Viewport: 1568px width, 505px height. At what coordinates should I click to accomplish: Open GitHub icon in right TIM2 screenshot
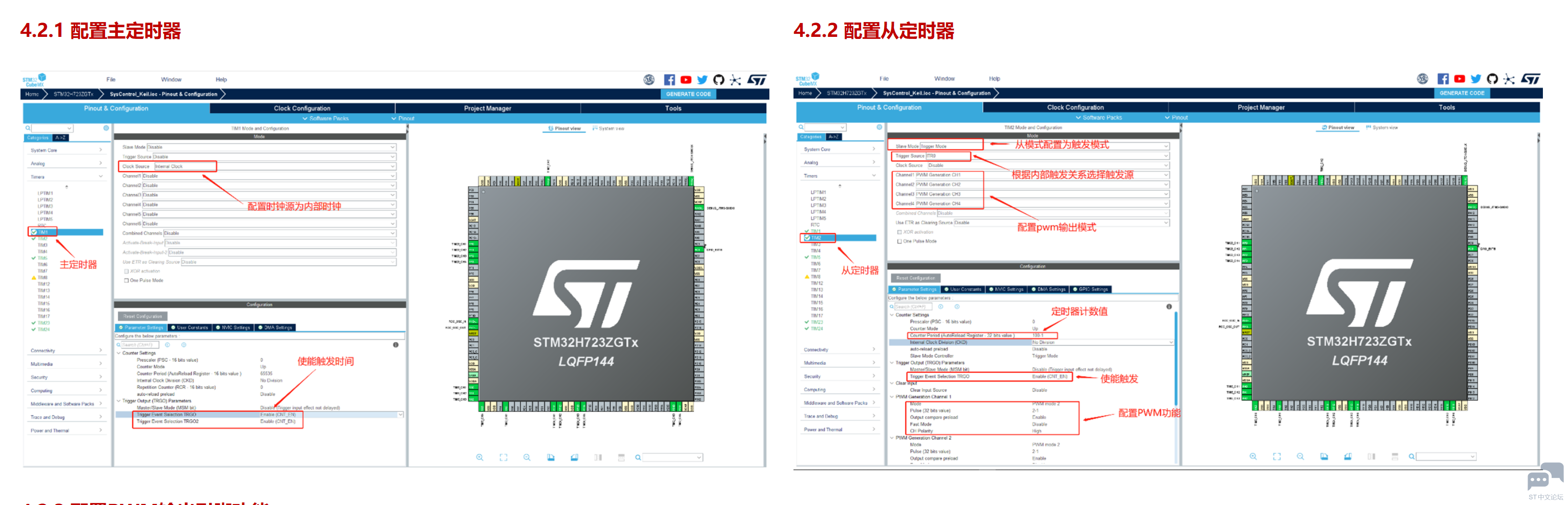[1493, 78]
